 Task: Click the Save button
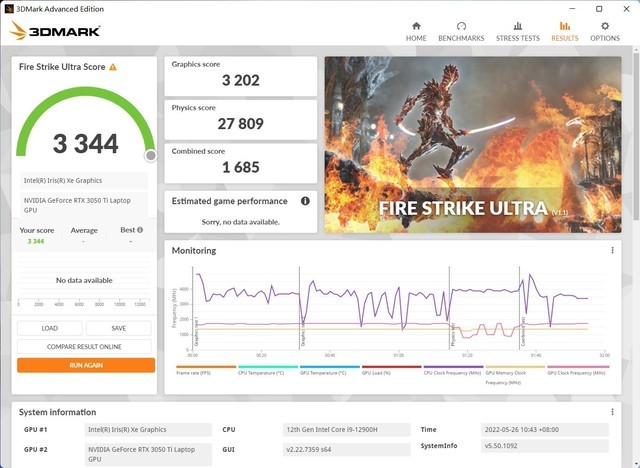tap(118, 328)
